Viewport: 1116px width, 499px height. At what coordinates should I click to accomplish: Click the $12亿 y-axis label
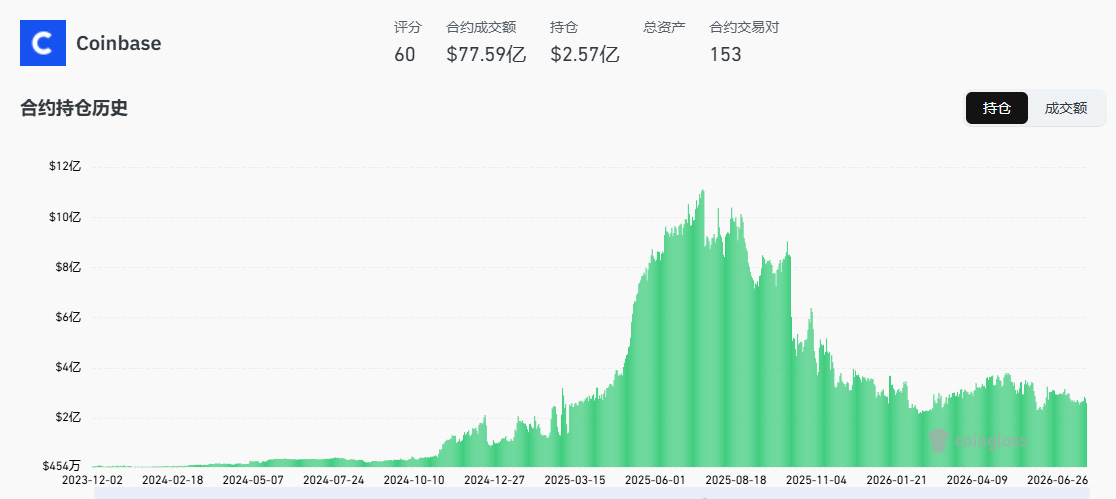point(65,167)
